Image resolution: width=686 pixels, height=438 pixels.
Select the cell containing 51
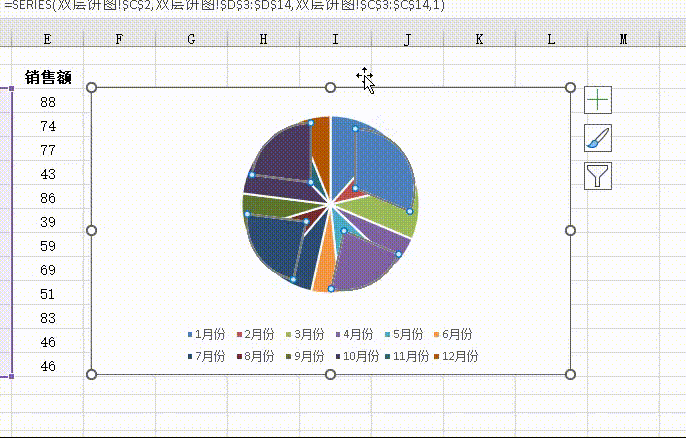click(x=48, y=294)
